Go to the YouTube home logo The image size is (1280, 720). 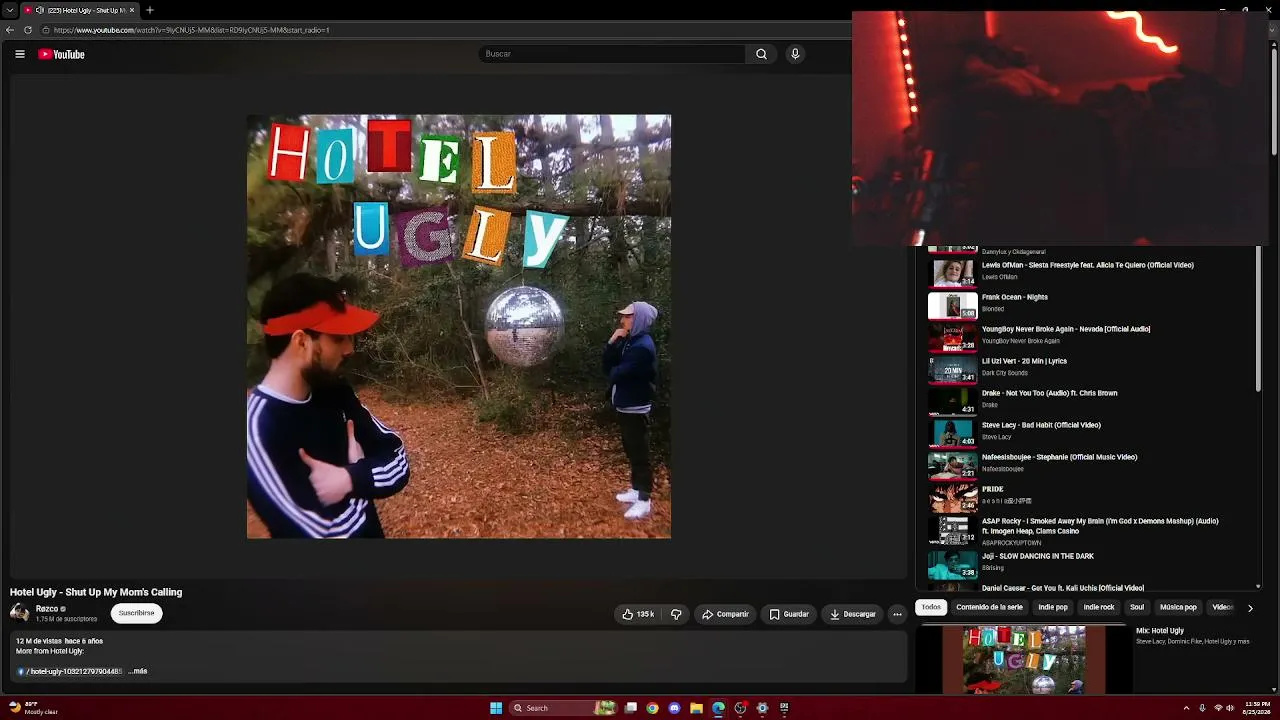[x=61, y=54]
